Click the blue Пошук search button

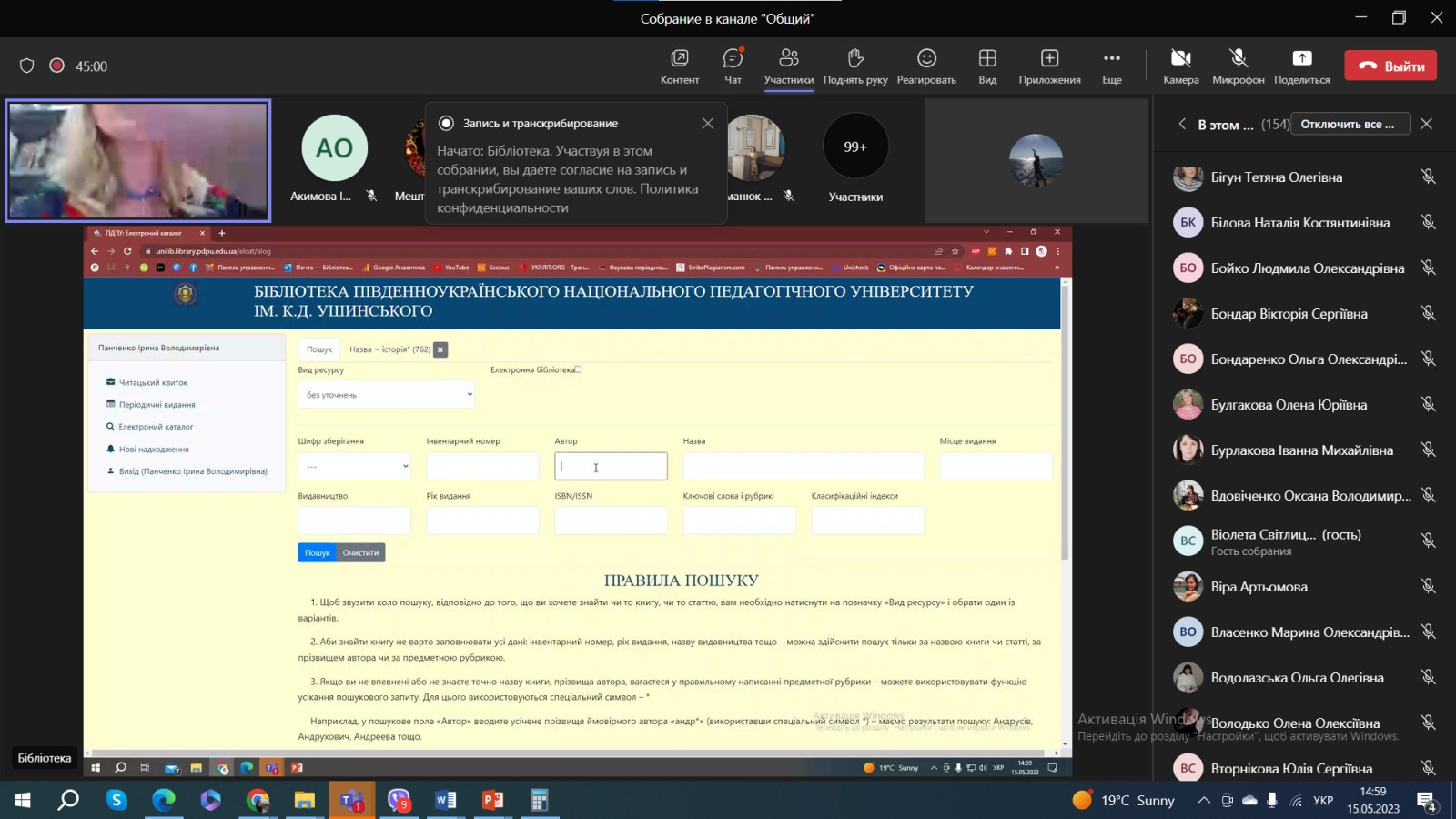[x=318, y=552]
